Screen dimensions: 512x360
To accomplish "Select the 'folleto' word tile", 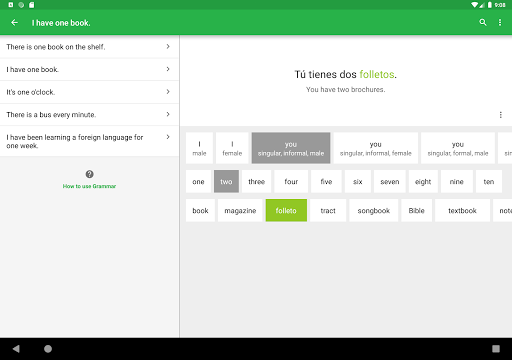I will point(286,210).
